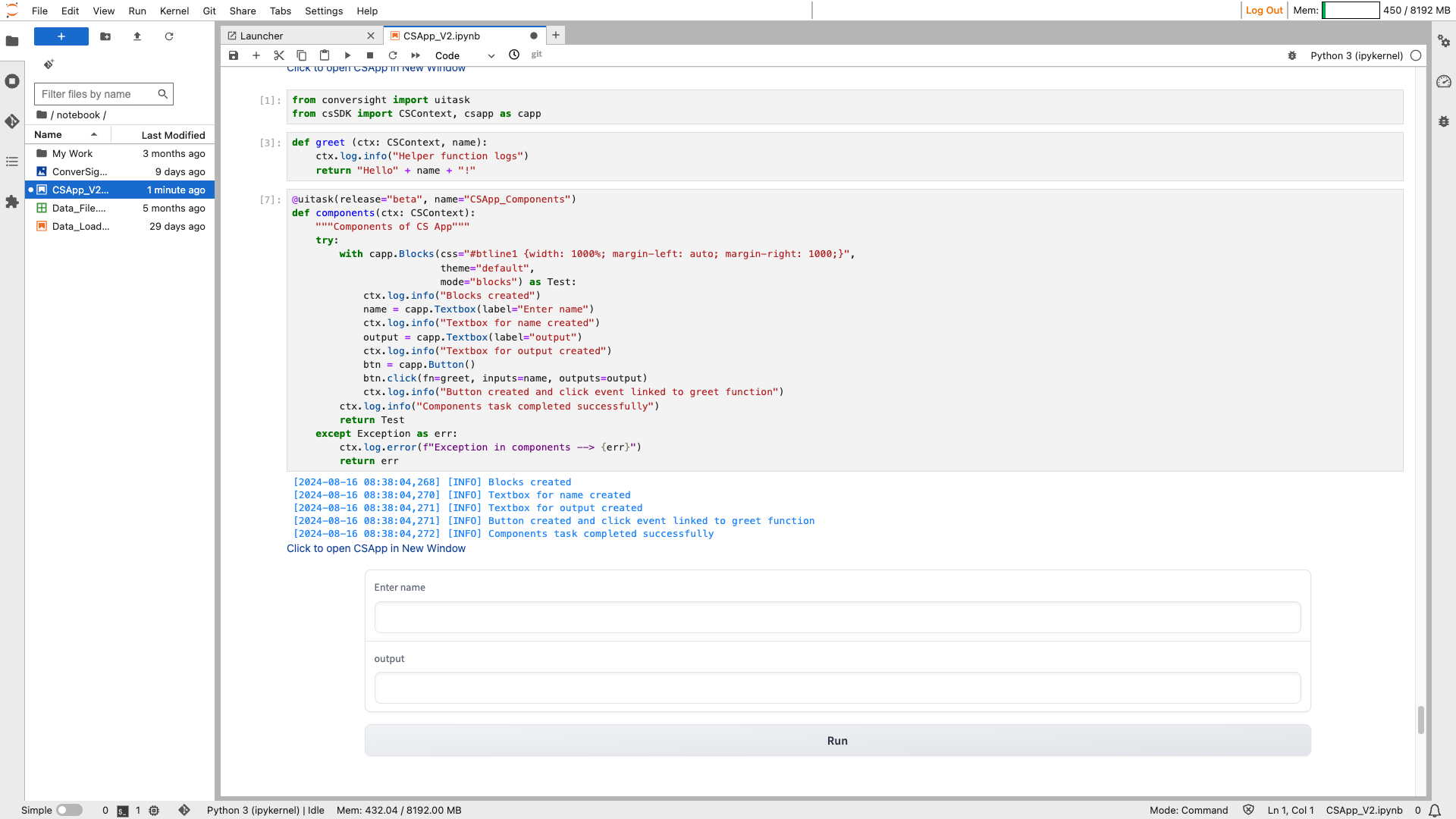Select the Data_File spreadsheet file
This screenshot has width=1456, height=819.
coord(120,208)
